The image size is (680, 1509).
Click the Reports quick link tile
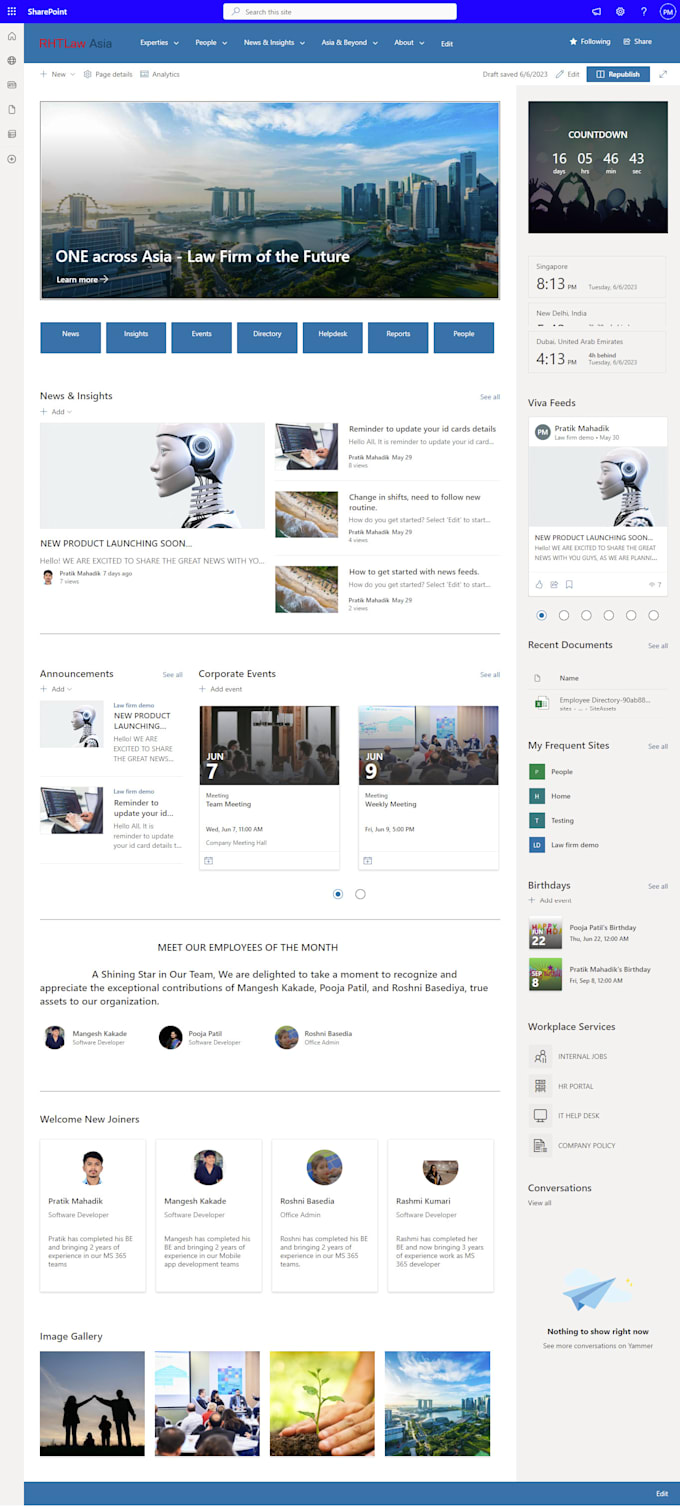398,337
